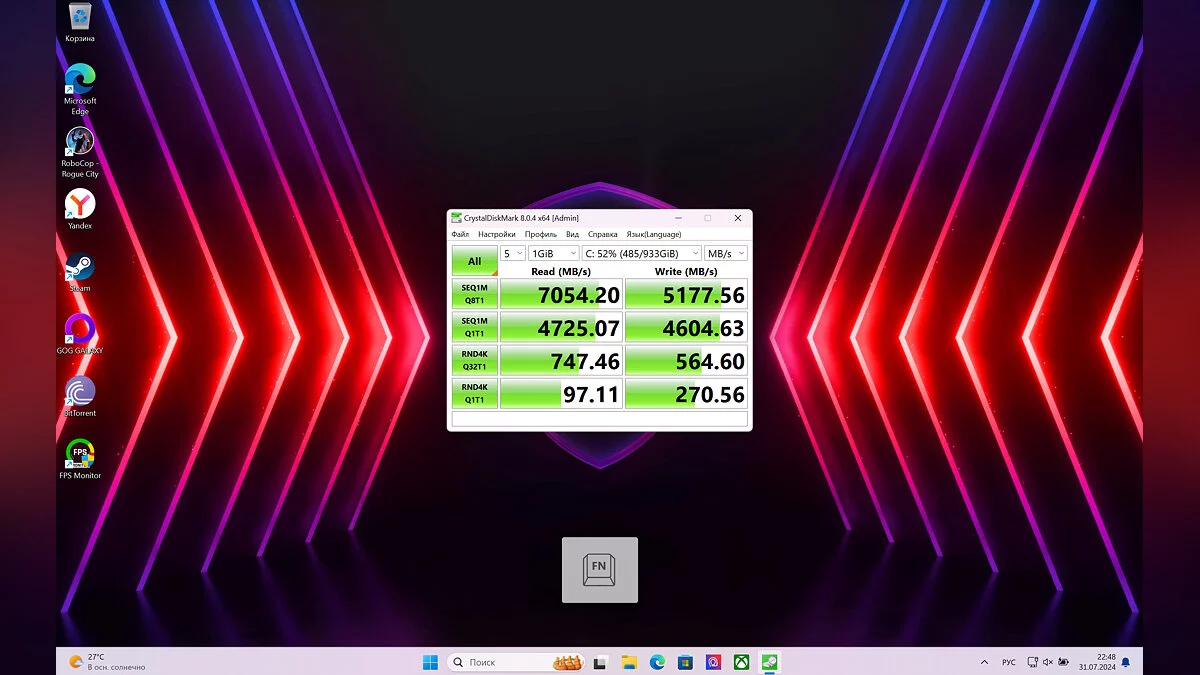Screen dimensions: 1200x675
Task: Open Microsoft Edge from the taskbar
Action: click(657, 662)
